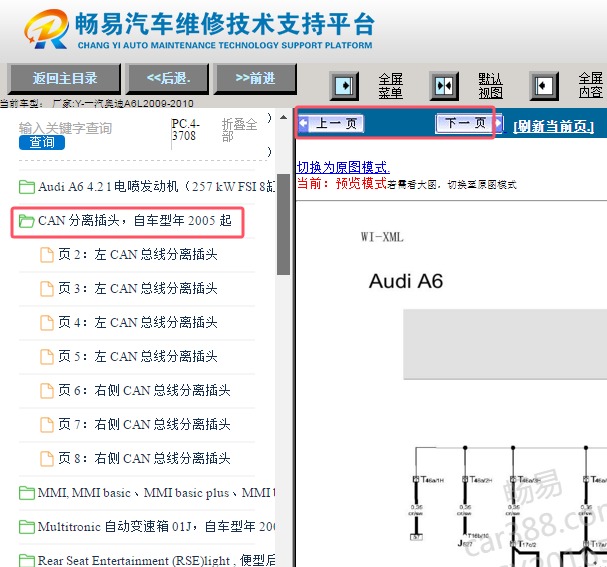
Task: Click the folder icon for Rear Seat Entertainment
Action: coord(27,560)
